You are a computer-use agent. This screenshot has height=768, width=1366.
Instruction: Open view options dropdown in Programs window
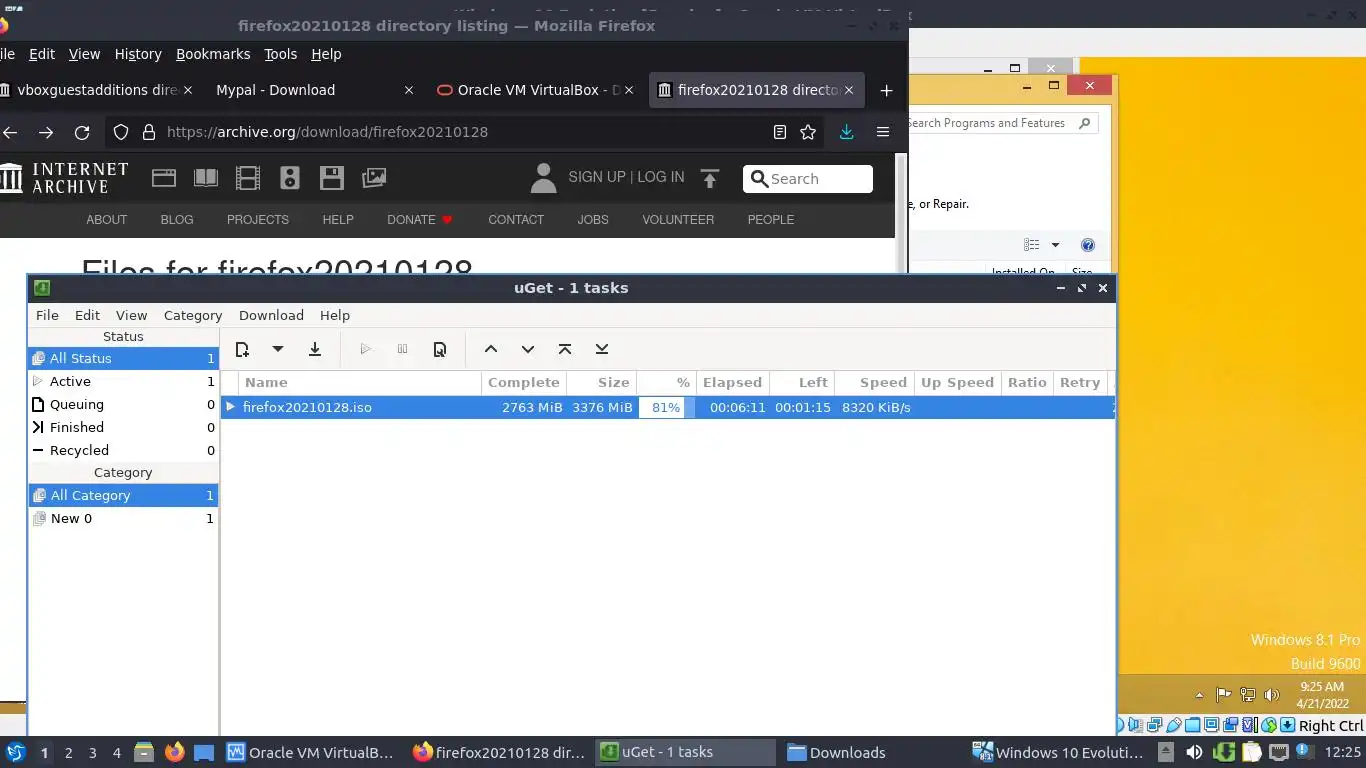tap(1055, 245)
